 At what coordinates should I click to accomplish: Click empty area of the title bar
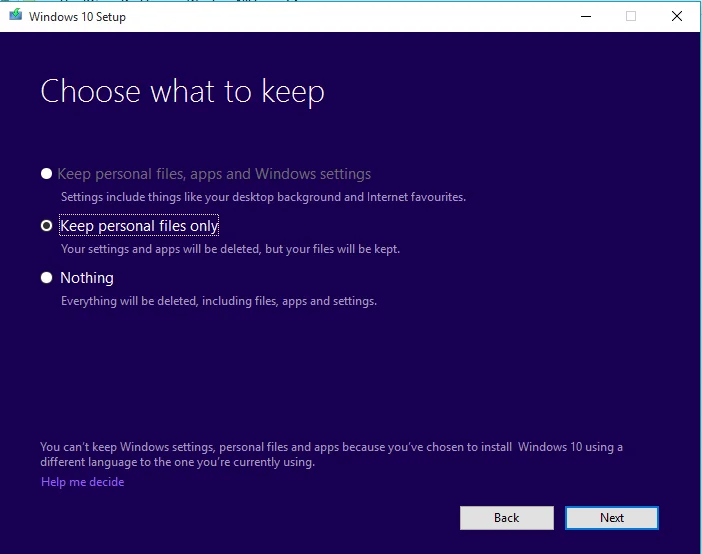pos(349,17)
